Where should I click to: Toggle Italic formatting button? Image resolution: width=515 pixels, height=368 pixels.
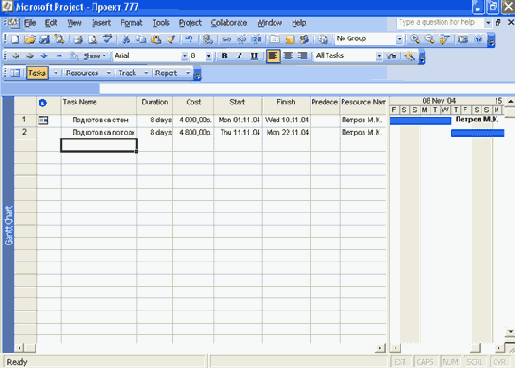point(239,56)
